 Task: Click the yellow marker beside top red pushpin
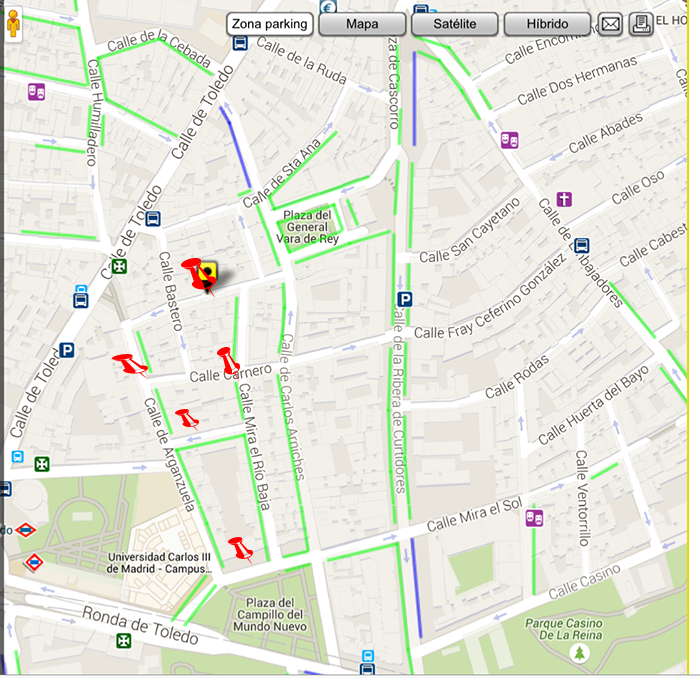tap(211, 271)
